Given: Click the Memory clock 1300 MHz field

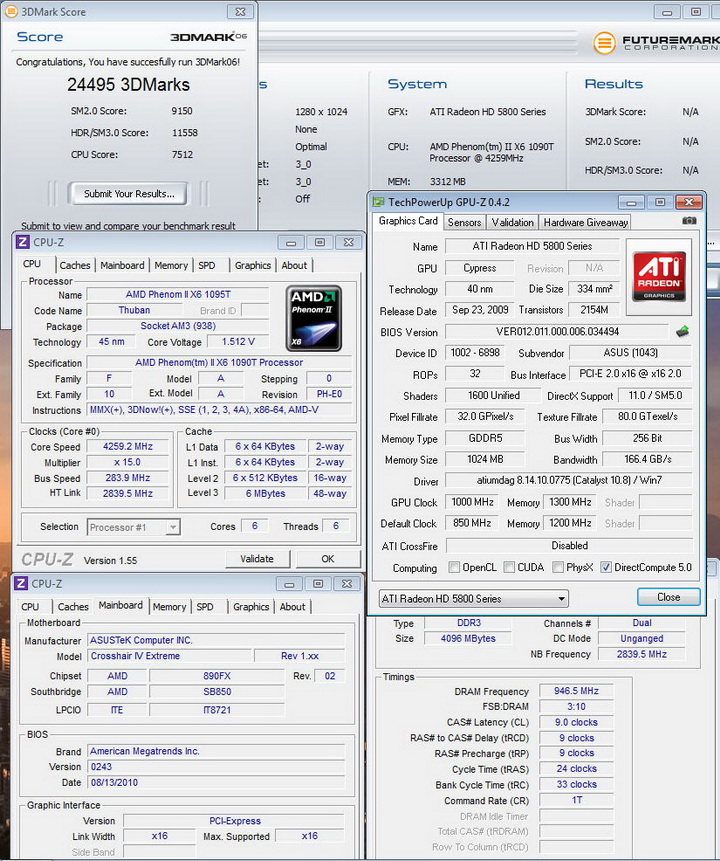Looking at the screenshot, I should [570, 502].
